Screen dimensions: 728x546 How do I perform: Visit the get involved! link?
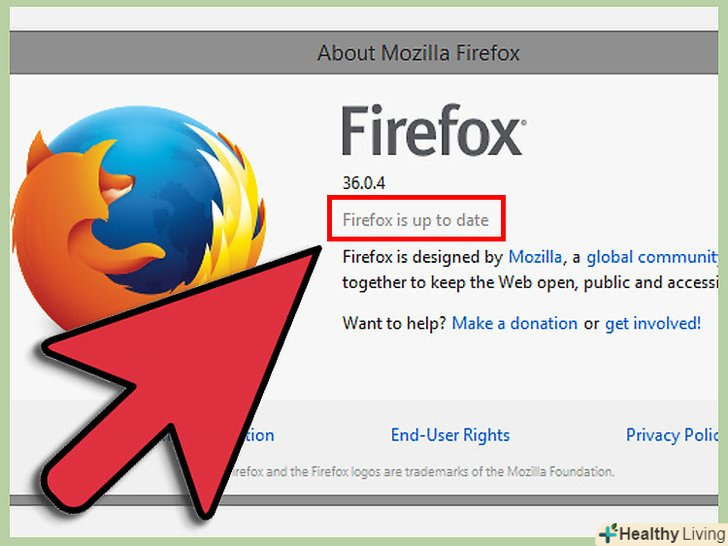(x=652, y=324)
